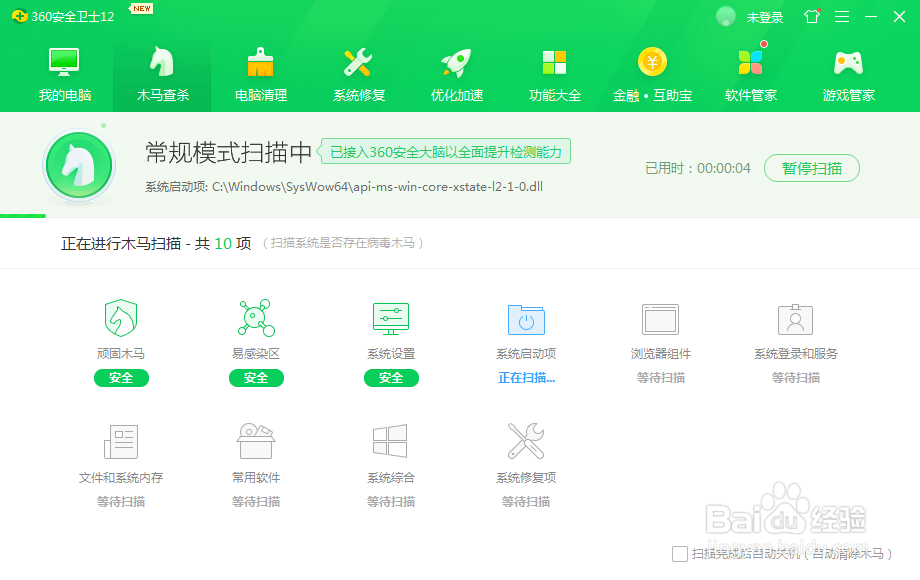The image size is (920, 580).
Task: Click the 系统启动项 folder icon
Action: pos(526,320)
